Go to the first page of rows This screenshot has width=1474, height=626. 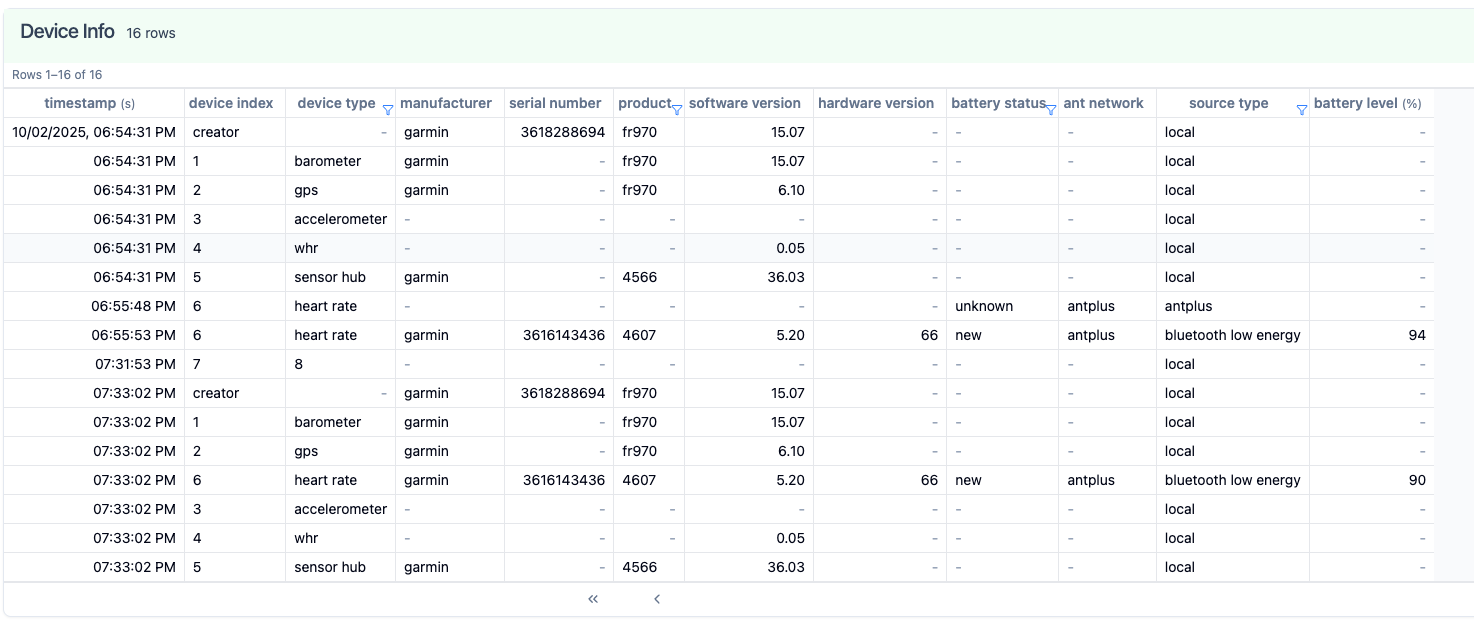(x=593, y=599)
